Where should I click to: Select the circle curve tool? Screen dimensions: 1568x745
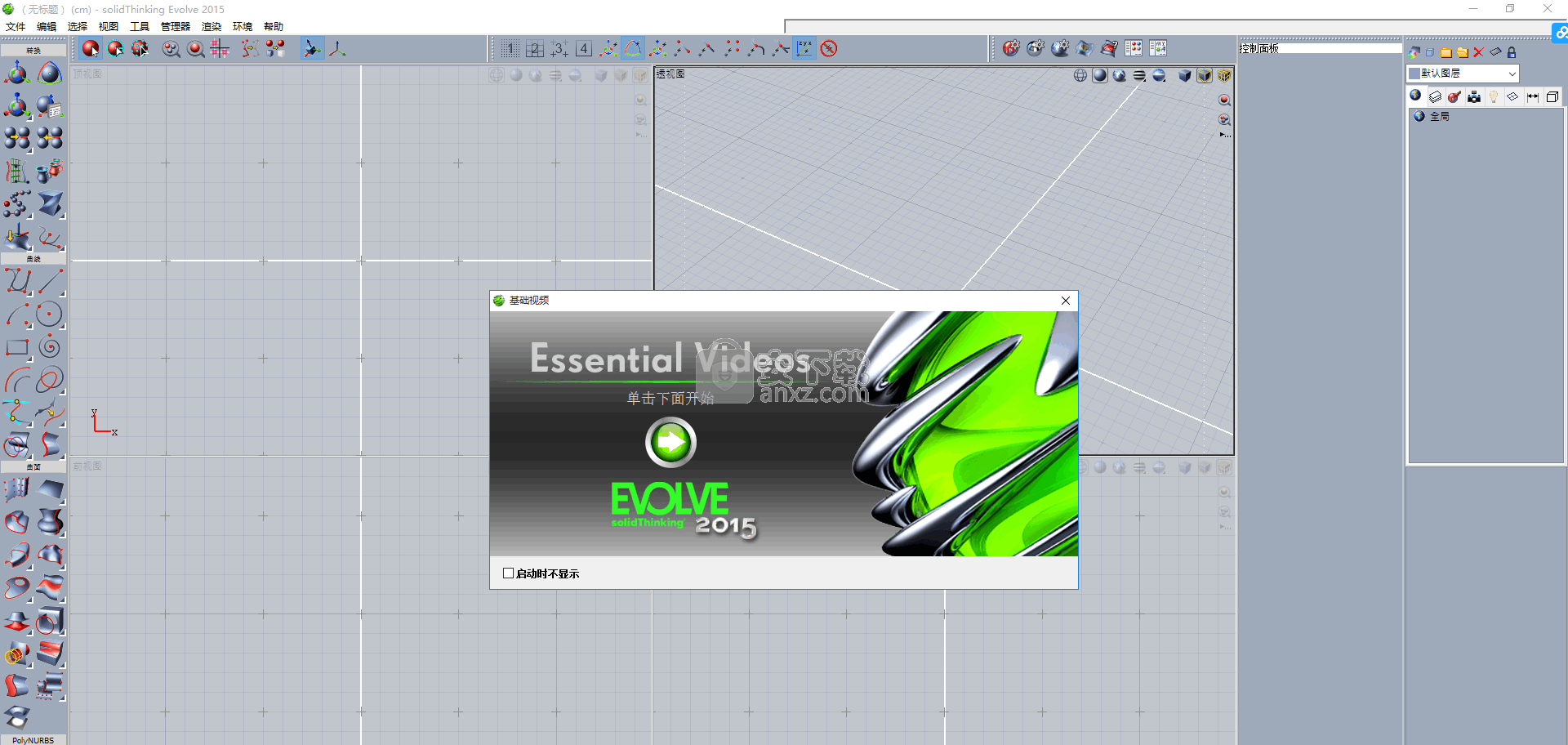(50, 315)
